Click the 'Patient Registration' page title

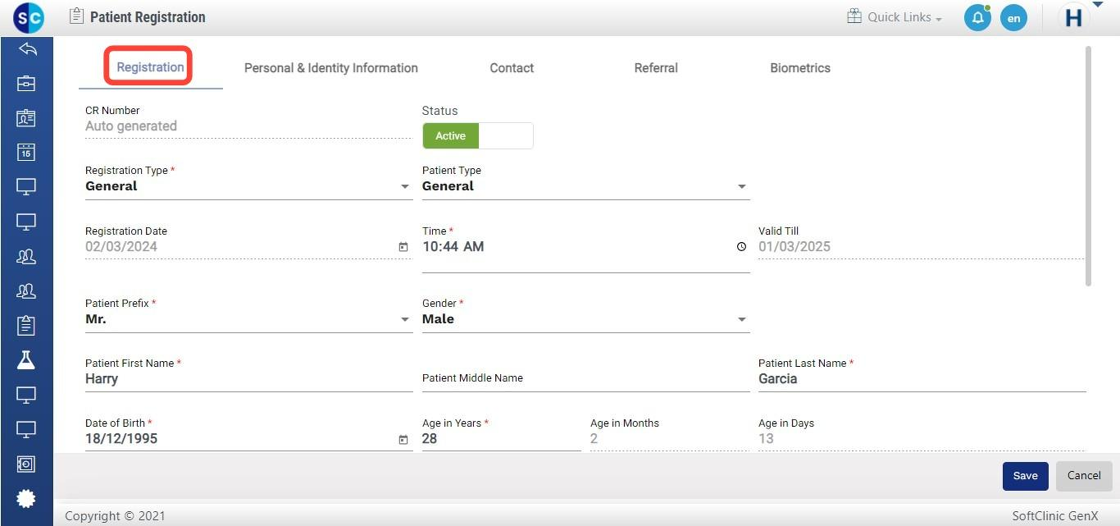[x=148, y=17]
